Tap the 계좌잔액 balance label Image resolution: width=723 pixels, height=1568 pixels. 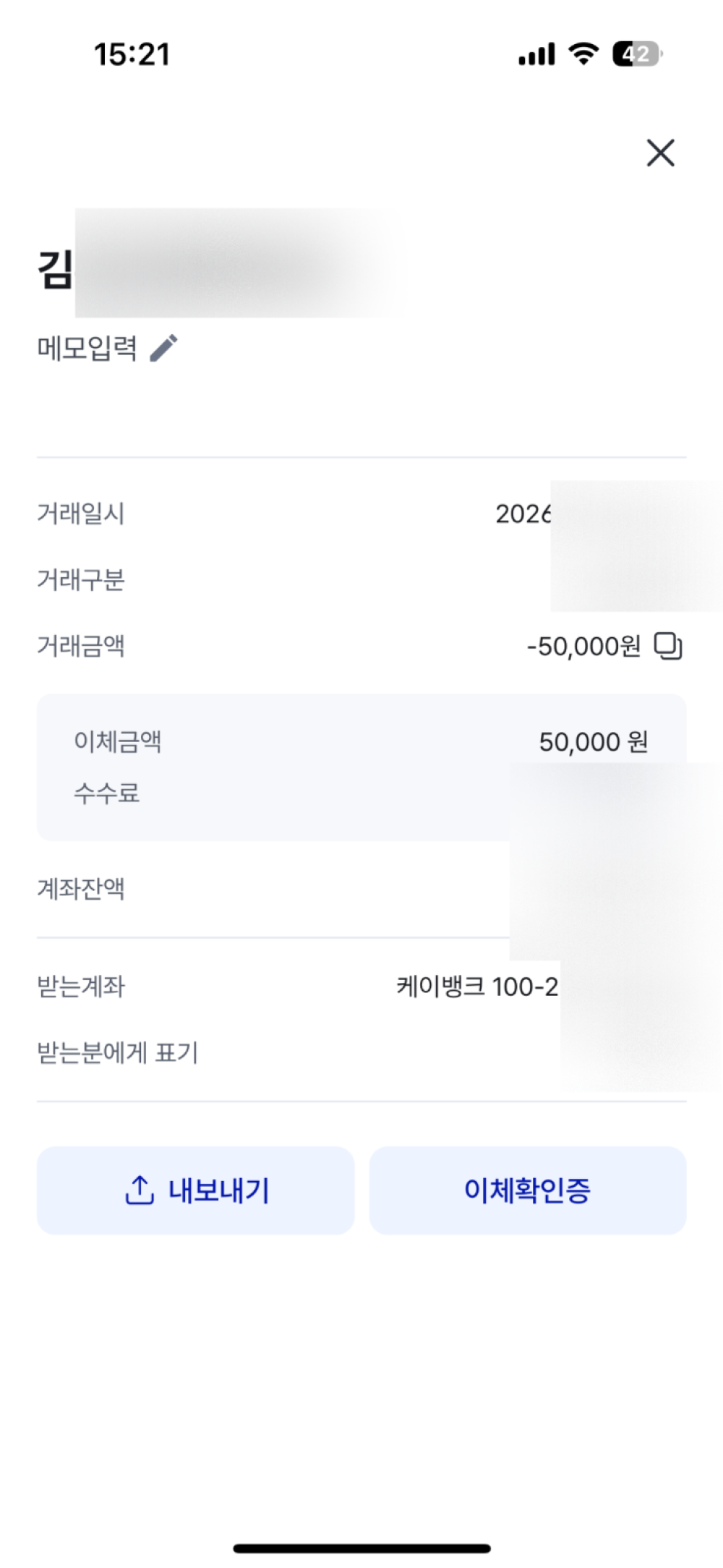(x=81, y=888)
